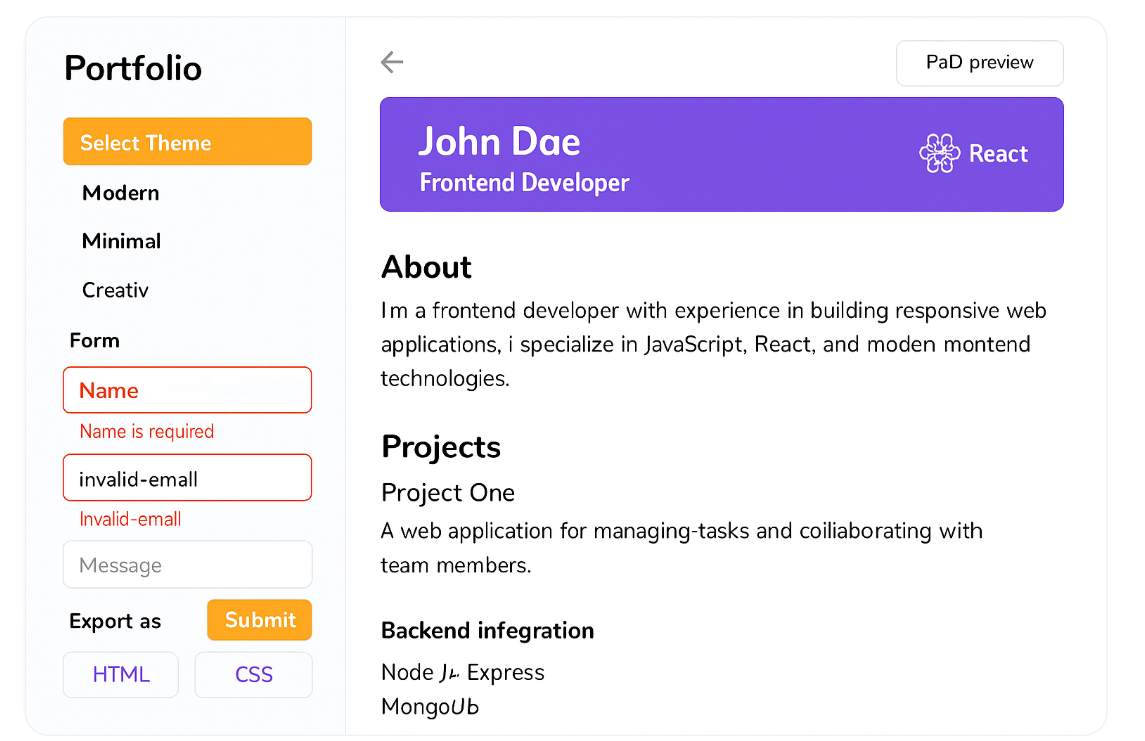Choose the Minimal theme
The width and height of the screenshot is (1145, 741).
click(121, 241)
